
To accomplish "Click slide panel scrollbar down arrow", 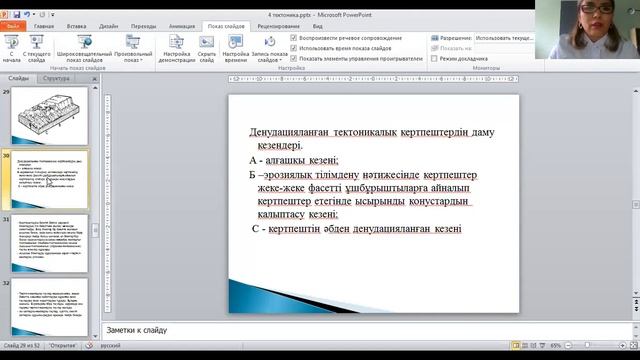I will (x=95, y=336).
